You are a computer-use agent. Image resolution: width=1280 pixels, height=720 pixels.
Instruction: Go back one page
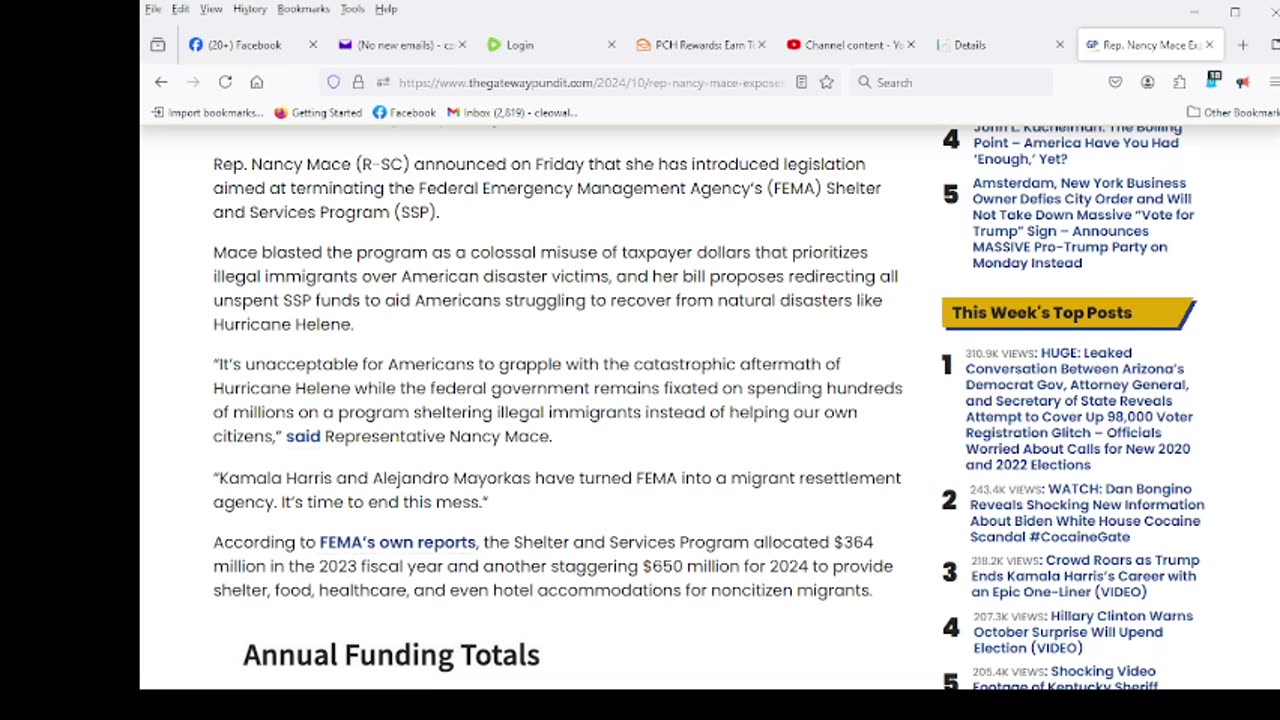pos(161,82)
